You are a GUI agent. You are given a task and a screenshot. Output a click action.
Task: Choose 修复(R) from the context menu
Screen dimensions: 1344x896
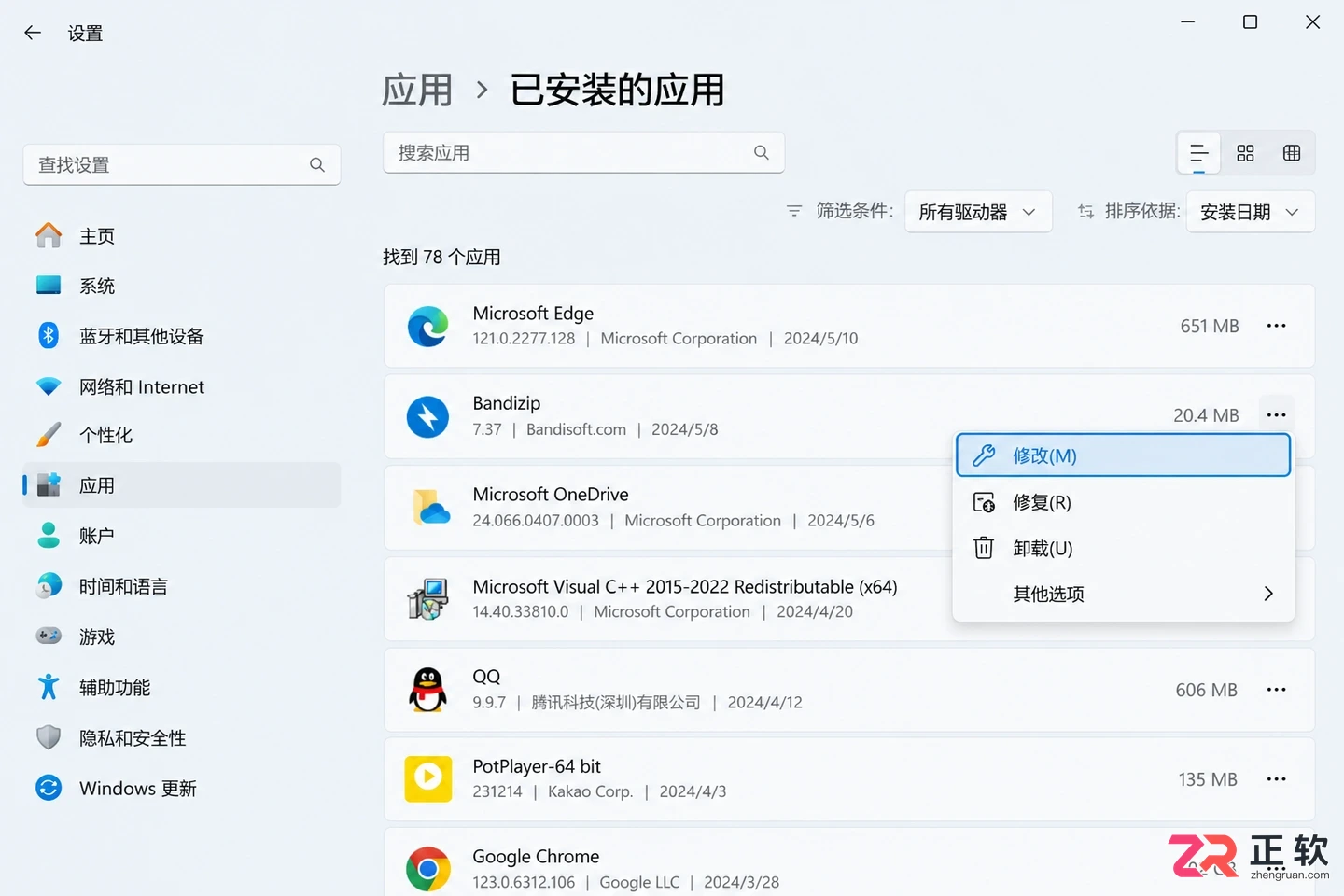[x=1124, y=502]
